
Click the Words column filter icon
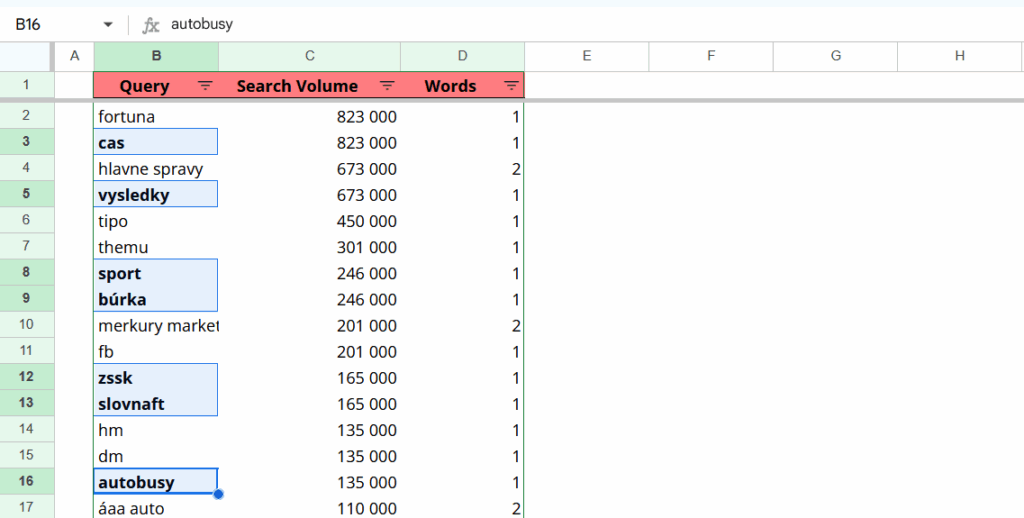[x=511, y=86]
